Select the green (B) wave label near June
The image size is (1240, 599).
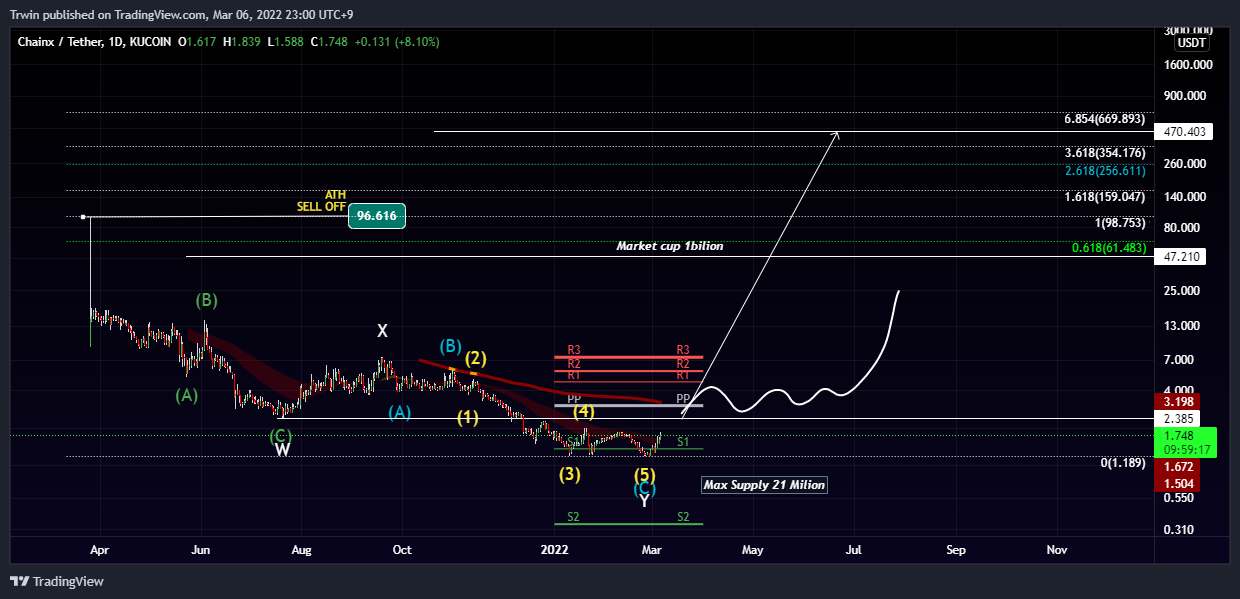[x=207, y=299]
